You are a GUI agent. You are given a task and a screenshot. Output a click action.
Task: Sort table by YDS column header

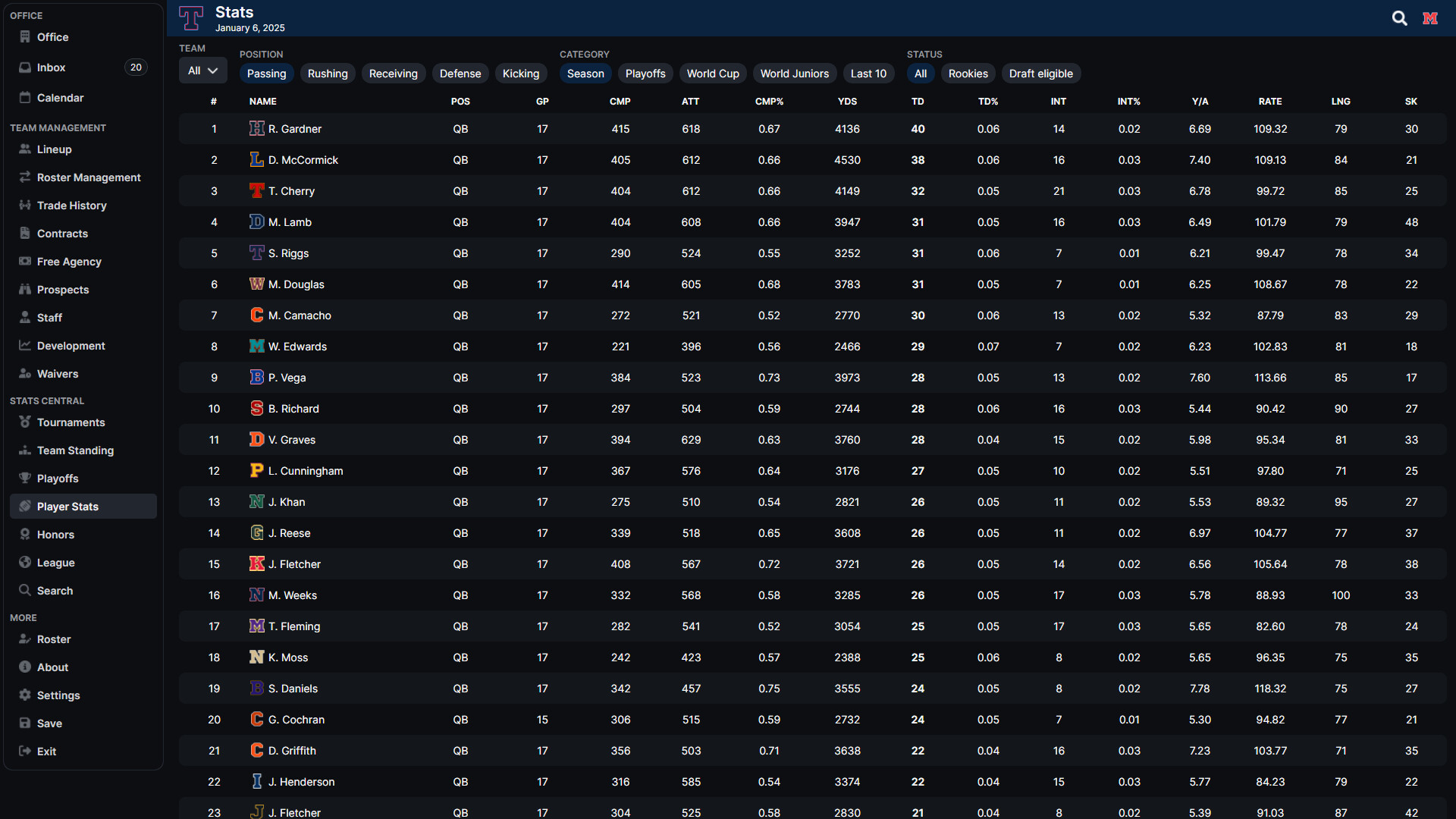click(x=847, y=102)
